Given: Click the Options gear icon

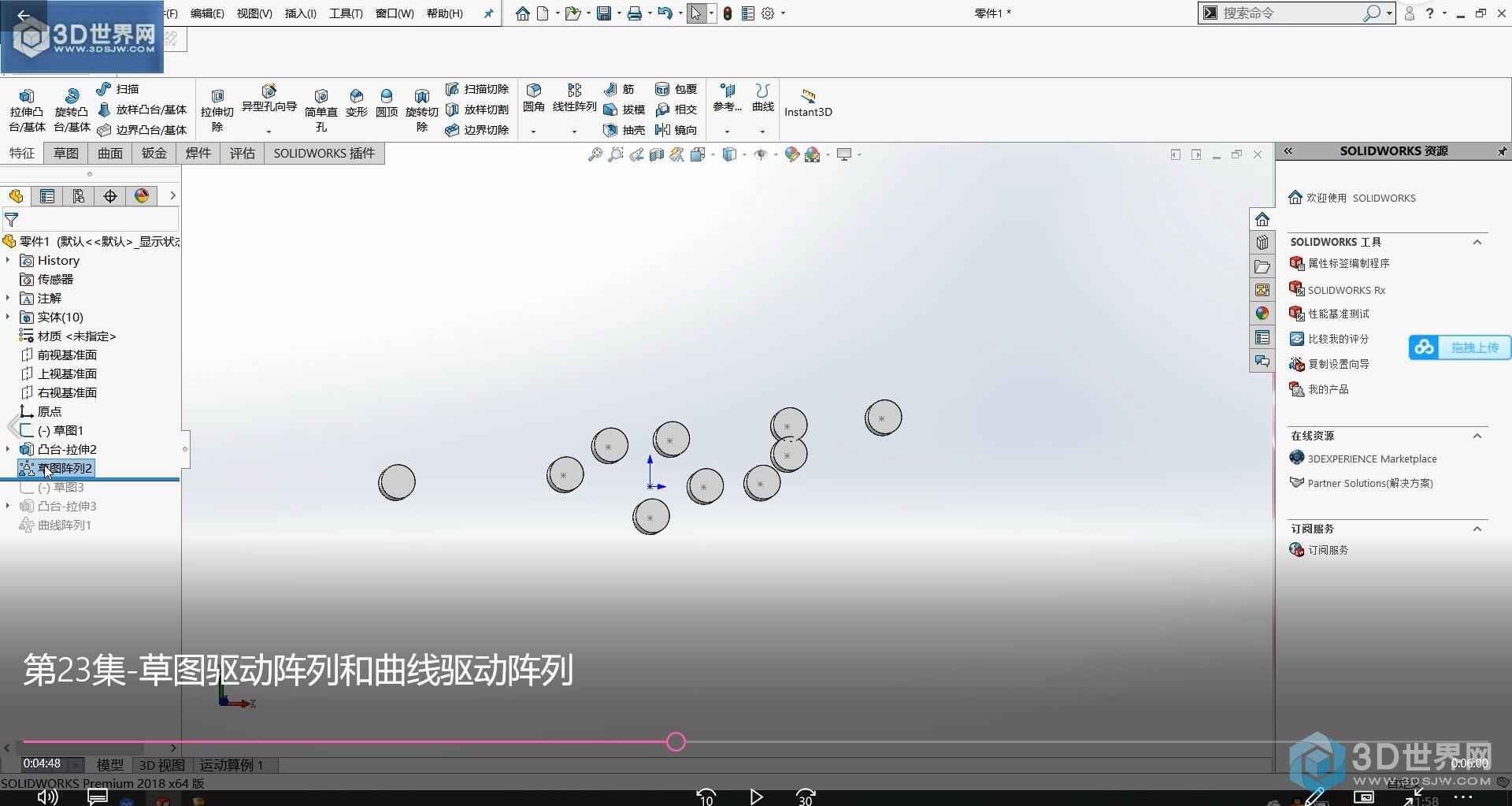Looking at the screenshot, I should [768, 13].
